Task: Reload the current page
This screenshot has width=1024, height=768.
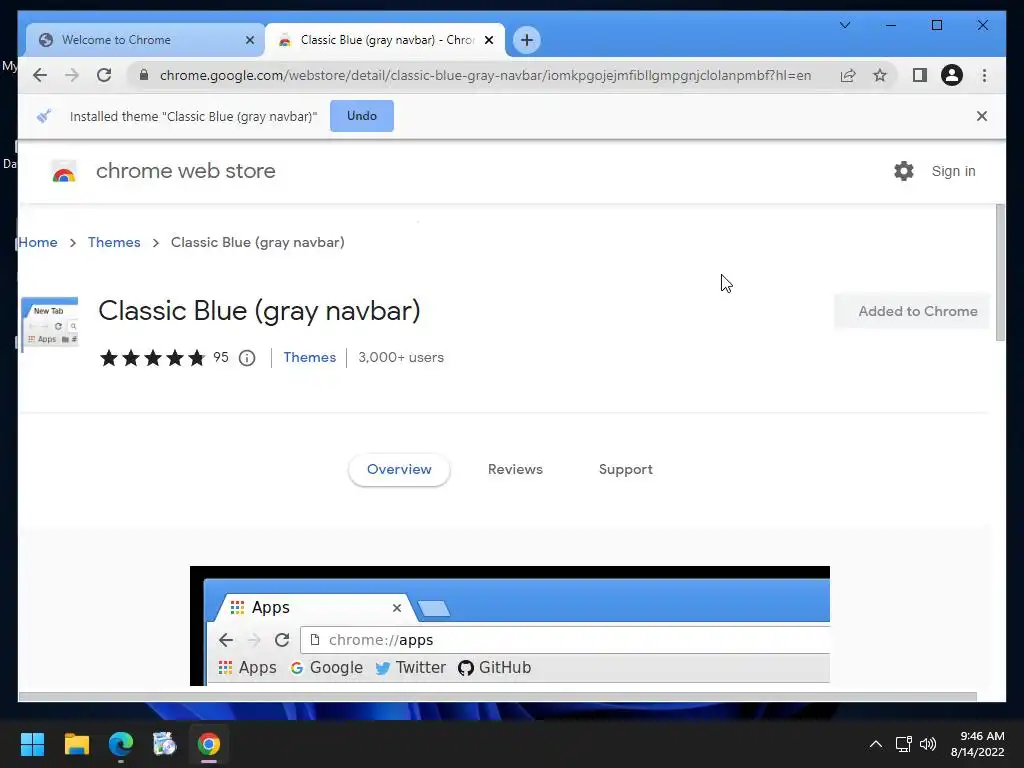Action: coord(104,75)
